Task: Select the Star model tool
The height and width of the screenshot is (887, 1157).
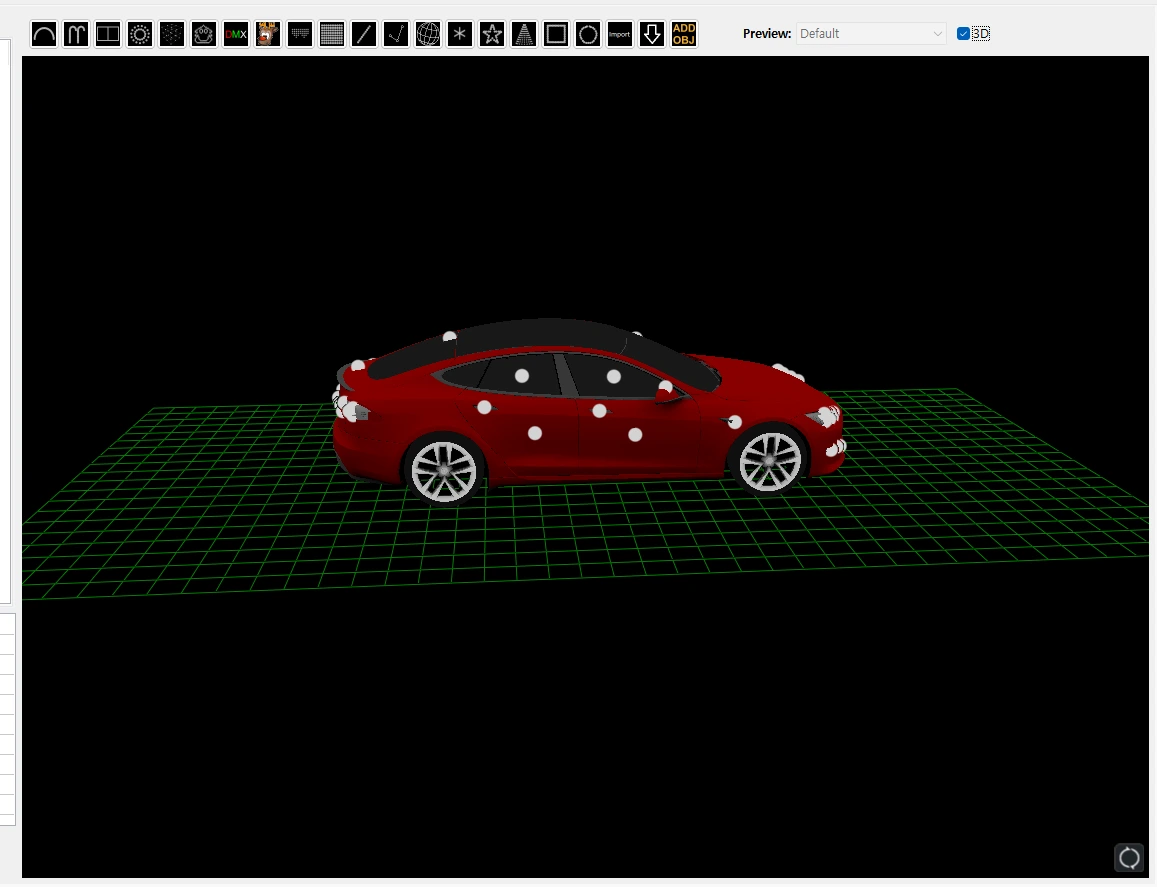Action: pyautogui.click(x=492, y=34)
